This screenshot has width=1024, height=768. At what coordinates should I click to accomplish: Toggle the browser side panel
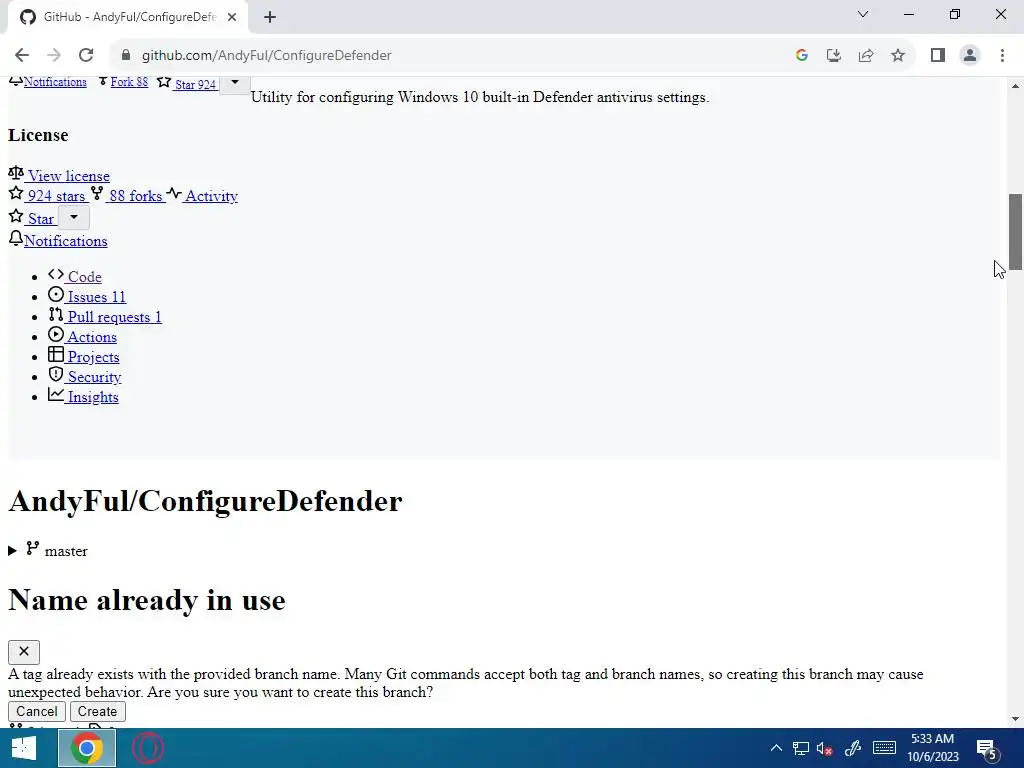938,56
